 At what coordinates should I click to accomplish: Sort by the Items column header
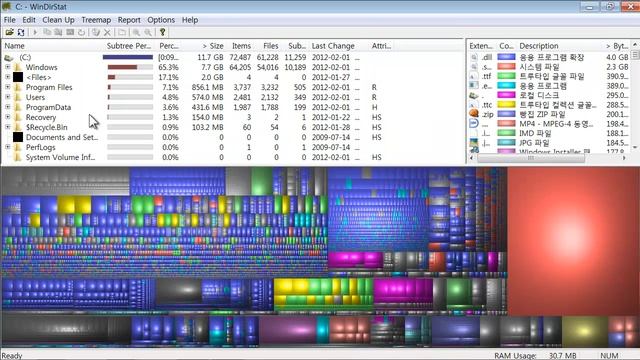240,46
